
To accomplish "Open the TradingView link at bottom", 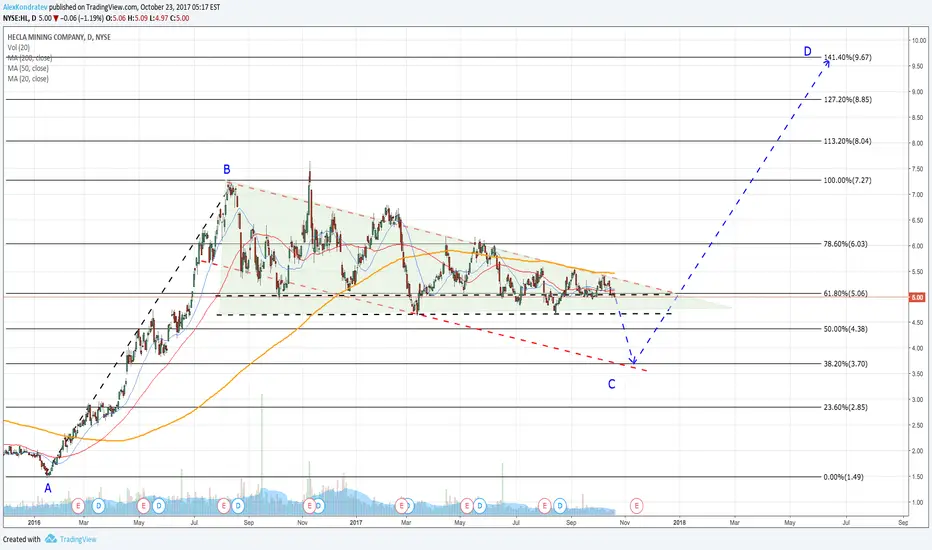I will click(78, 539).
